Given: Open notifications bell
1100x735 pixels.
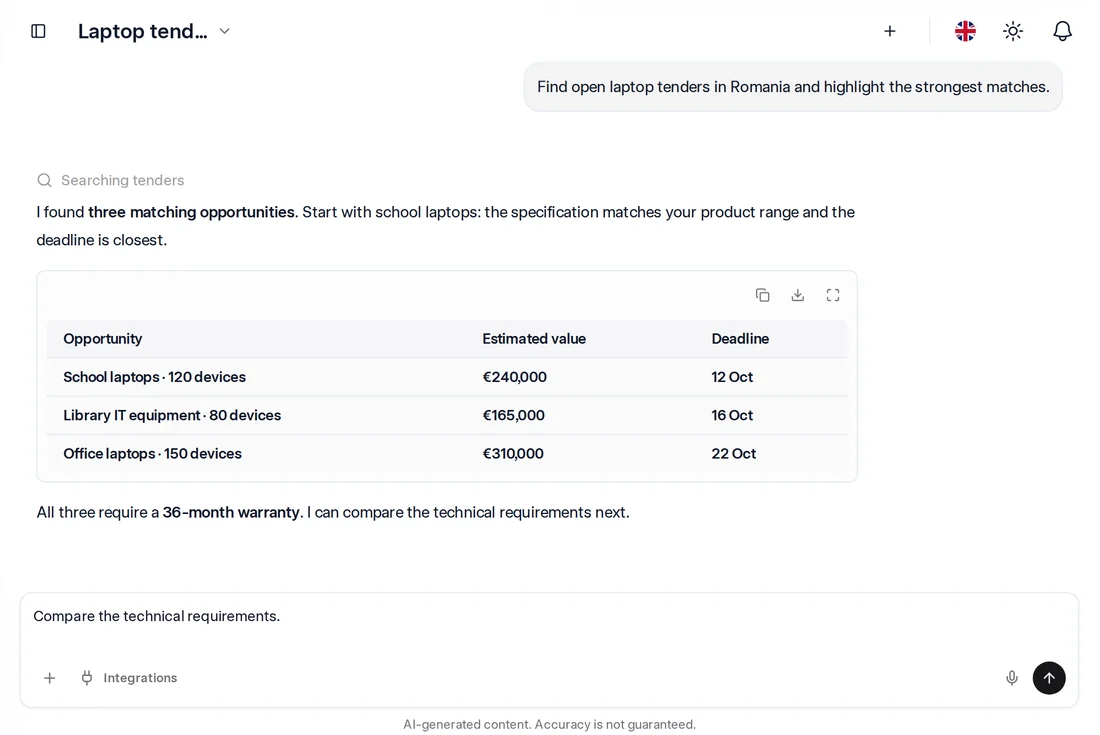Looking at the screenshot, I should click(x=1063, y=31).
